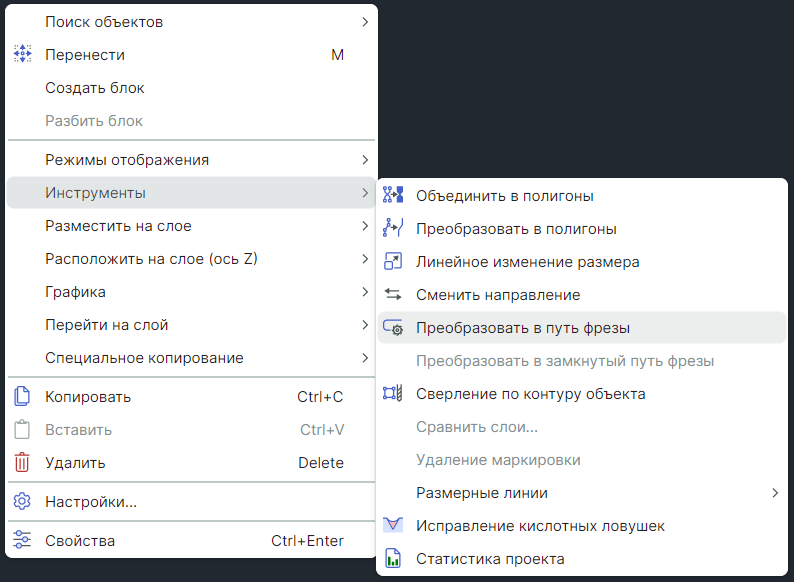Open the Размерные линии submenu arrow
Viewport: 794px width, 582px height.
pyautogui.click(x=775, y=493)
